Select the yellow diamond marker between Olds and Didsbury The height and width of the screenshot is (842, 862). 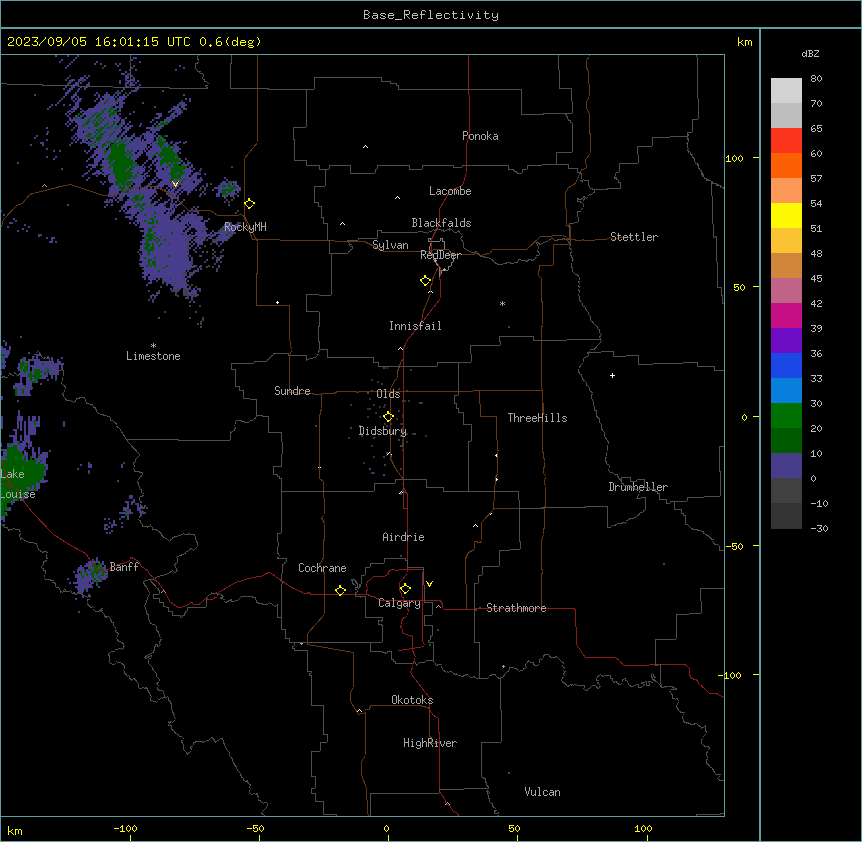coord(388,416)
